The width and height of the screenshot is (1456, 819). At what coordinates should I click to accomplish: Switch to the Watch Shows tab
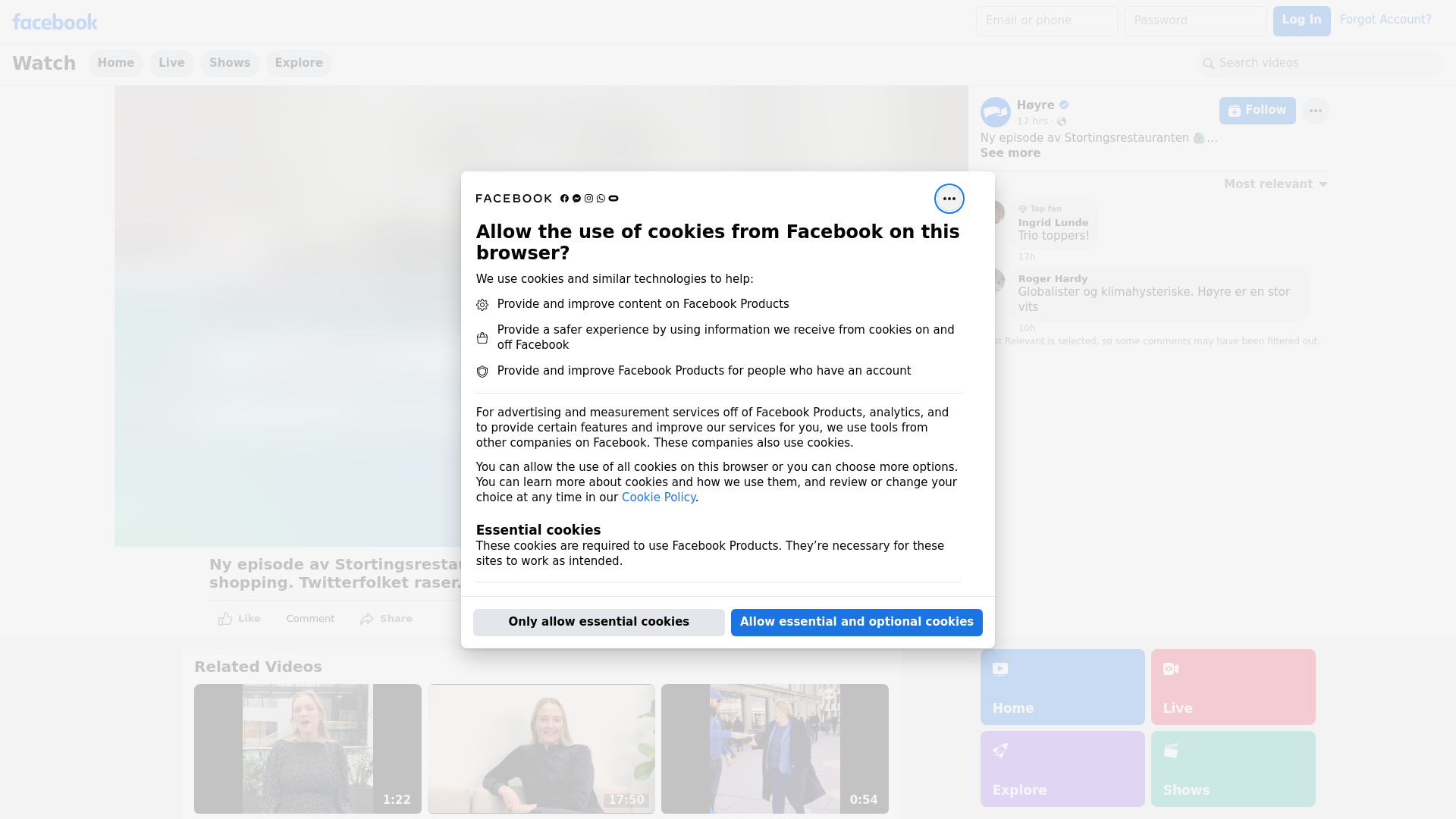pos(230,63)
